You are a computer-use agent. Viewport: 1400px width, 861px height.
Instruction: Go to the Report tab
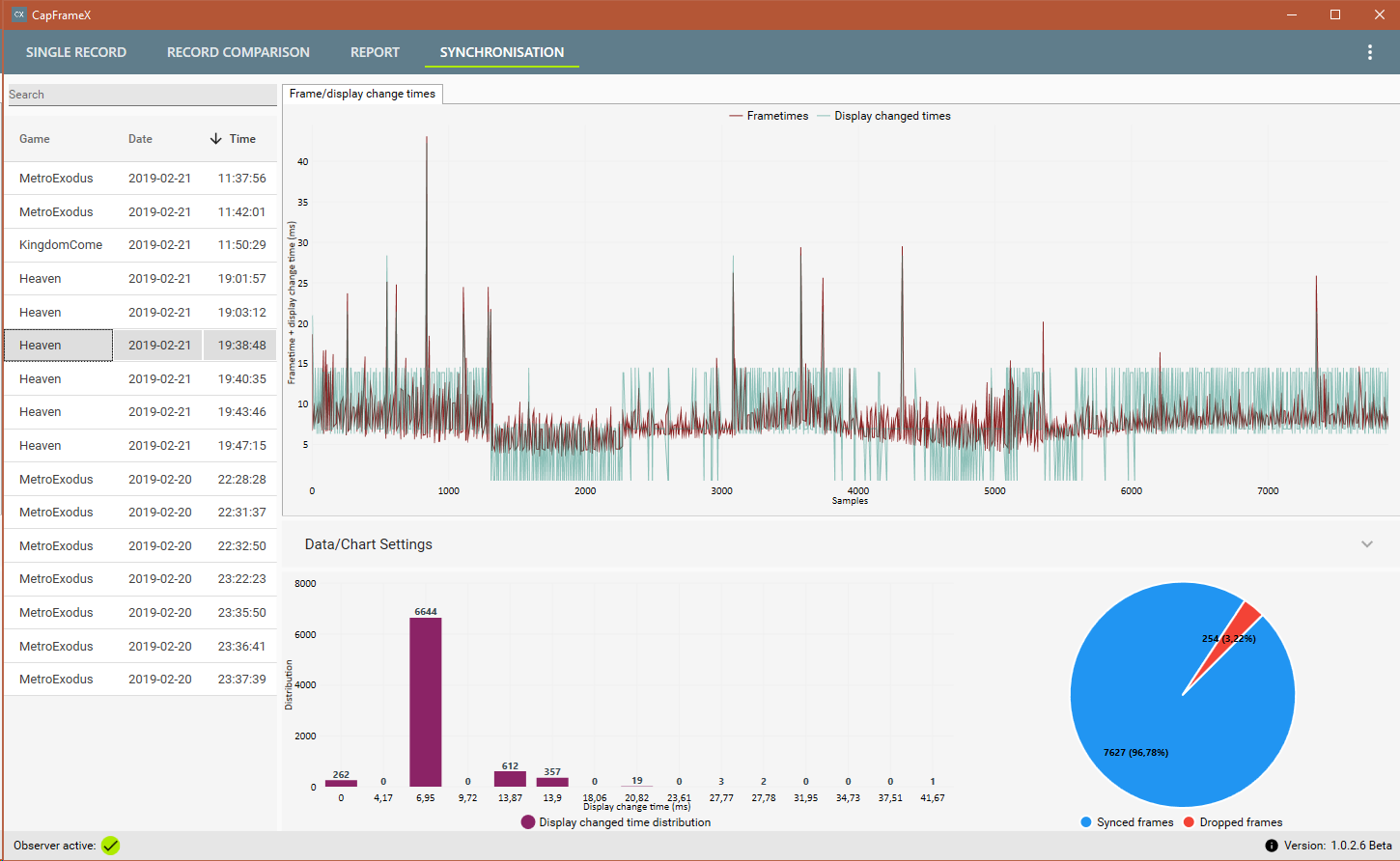pyautogui.click(x=375, y=52)
